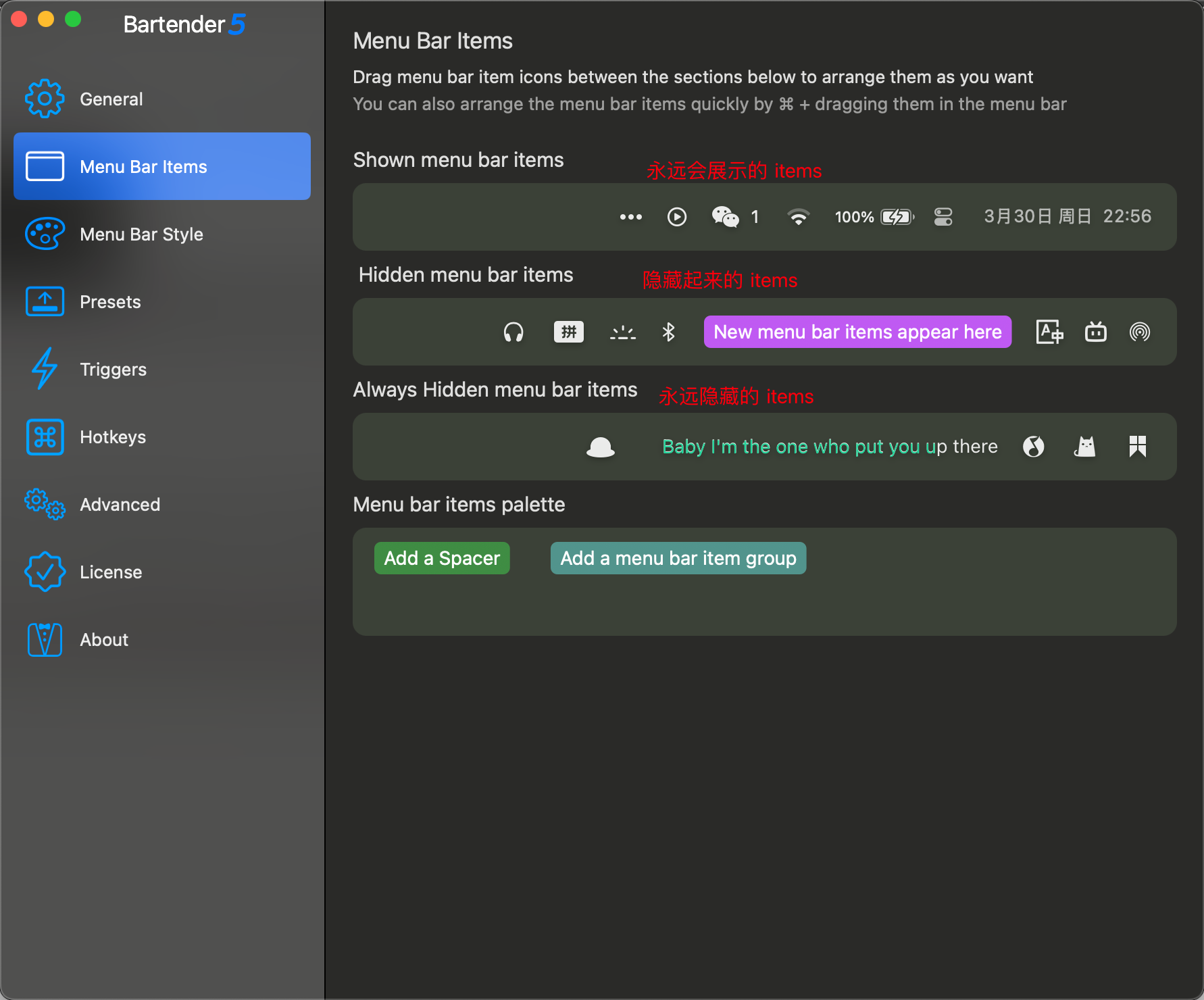Screen dimensions: 1204x1000
Task: Close the Bartender window
Action: tap(19, 20)
